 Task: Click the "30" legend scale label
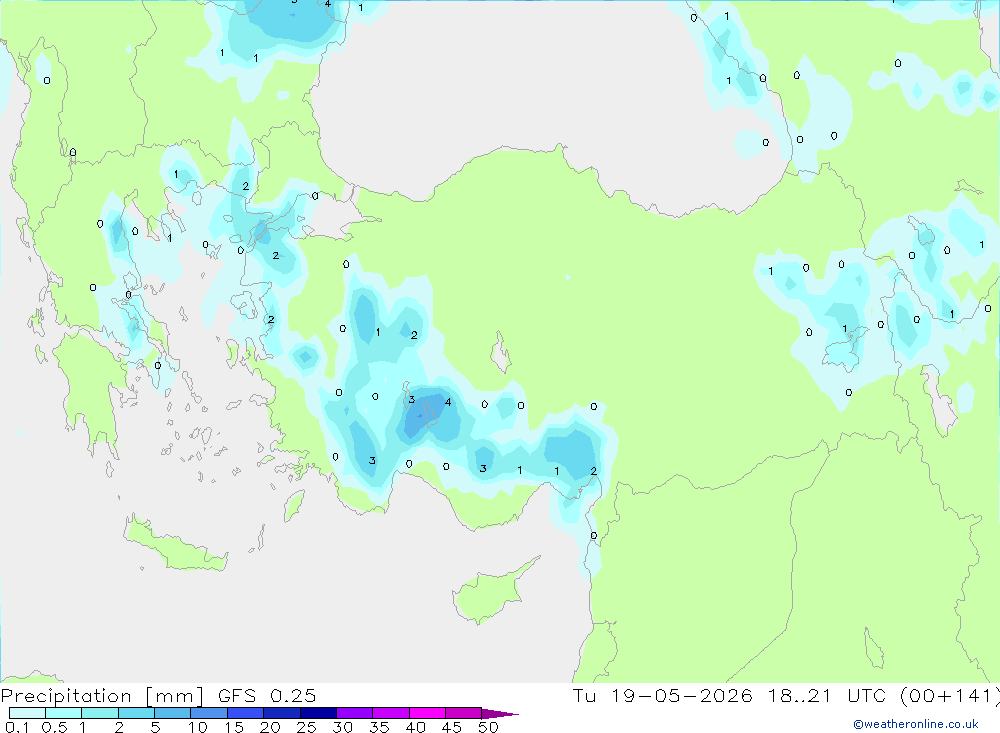[x=342, y=727]
